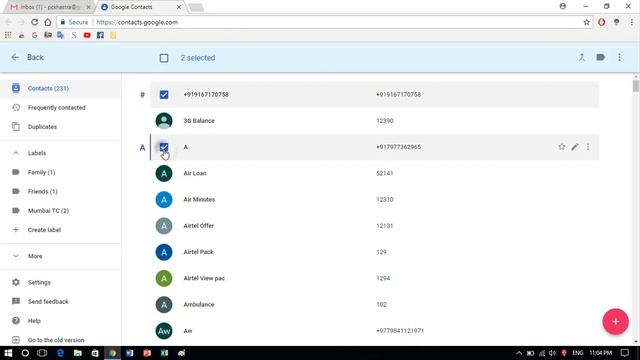Select the Airtel View pac contact avatar
The height and width of the screenshot is (360, 640).
(164, 278)
